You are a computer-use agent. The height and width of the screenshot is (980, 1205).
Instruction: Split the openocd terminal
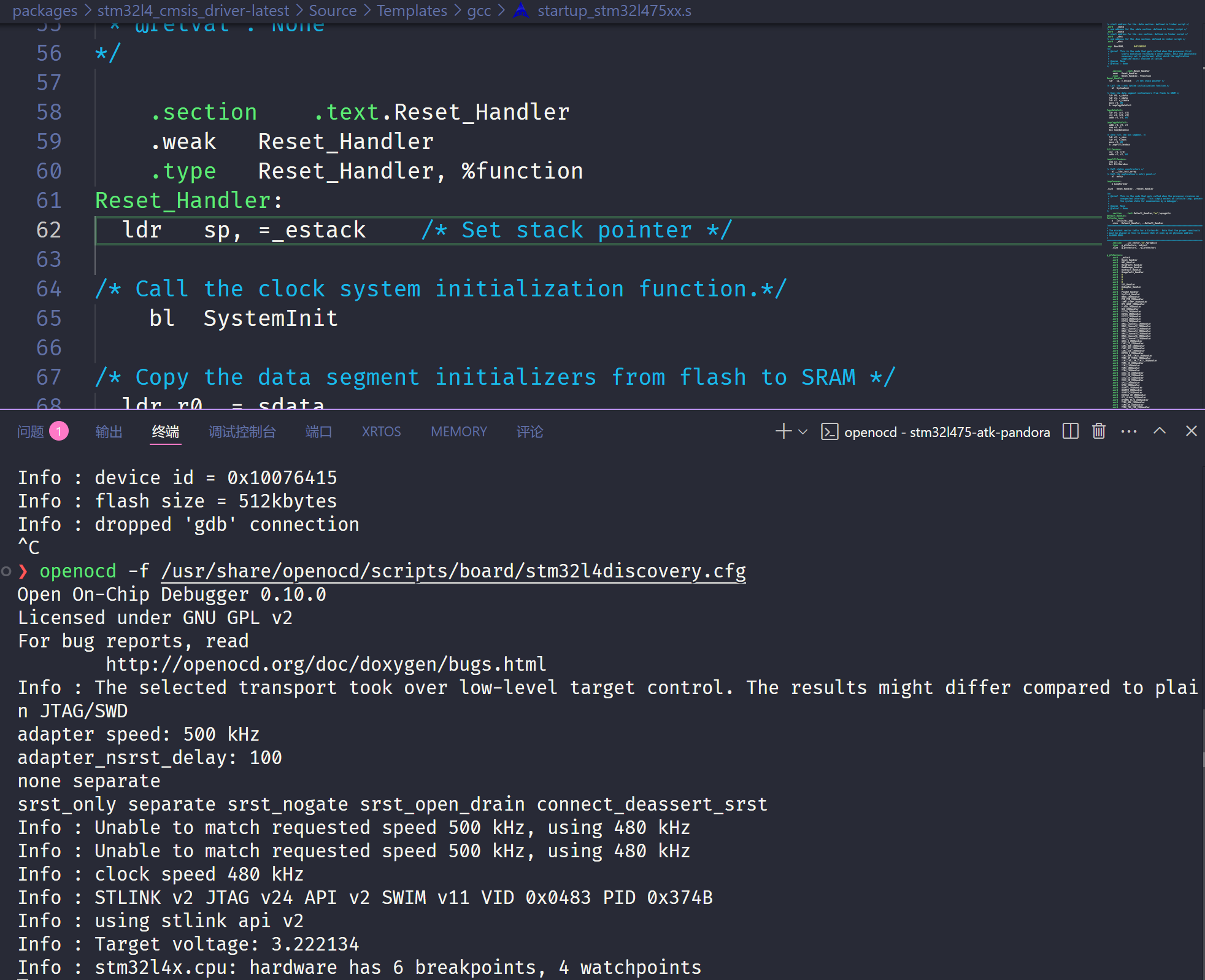point(1069,431)
